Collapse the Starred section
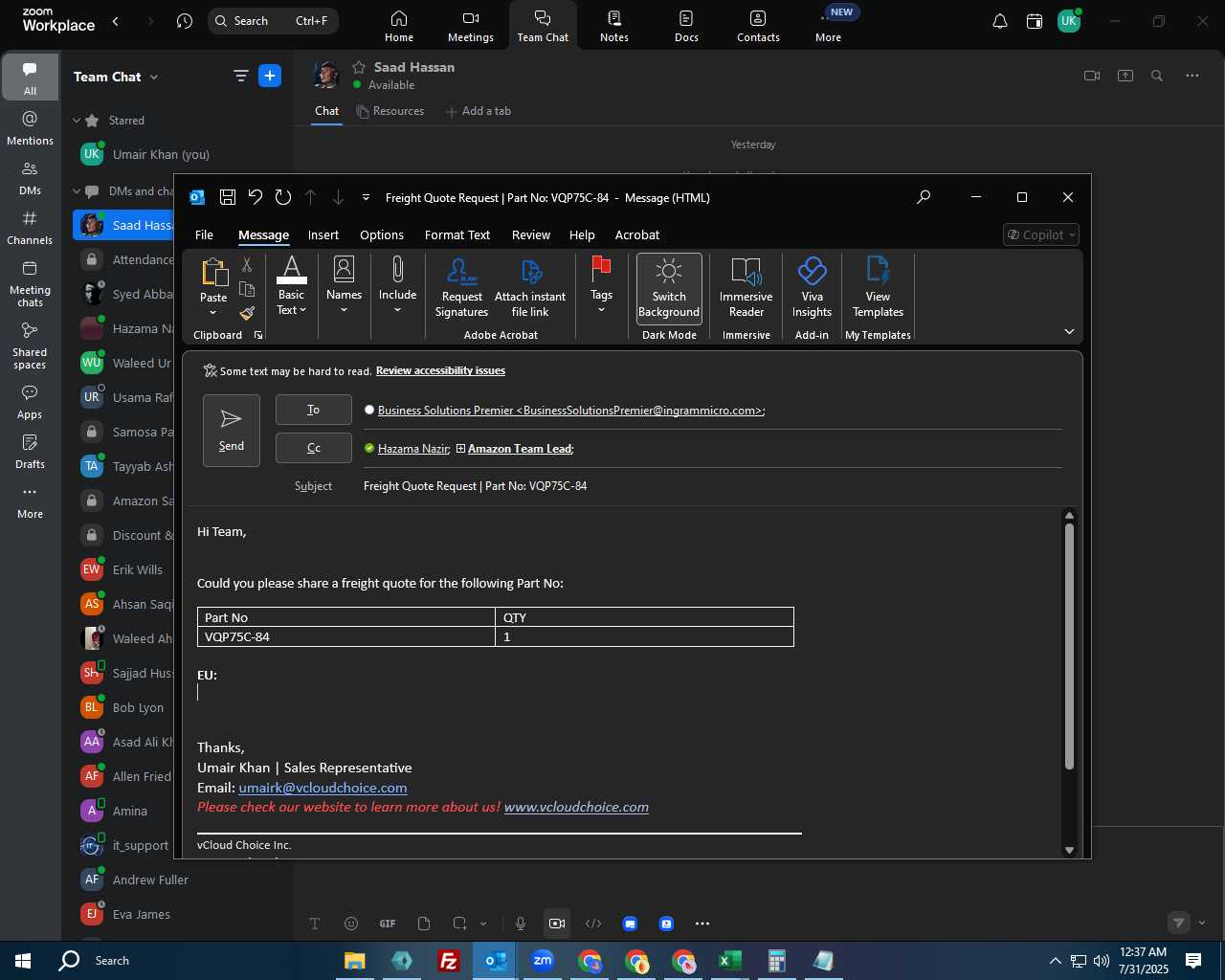The width and height of the screenshot is (1225, 980). [78, 121]
